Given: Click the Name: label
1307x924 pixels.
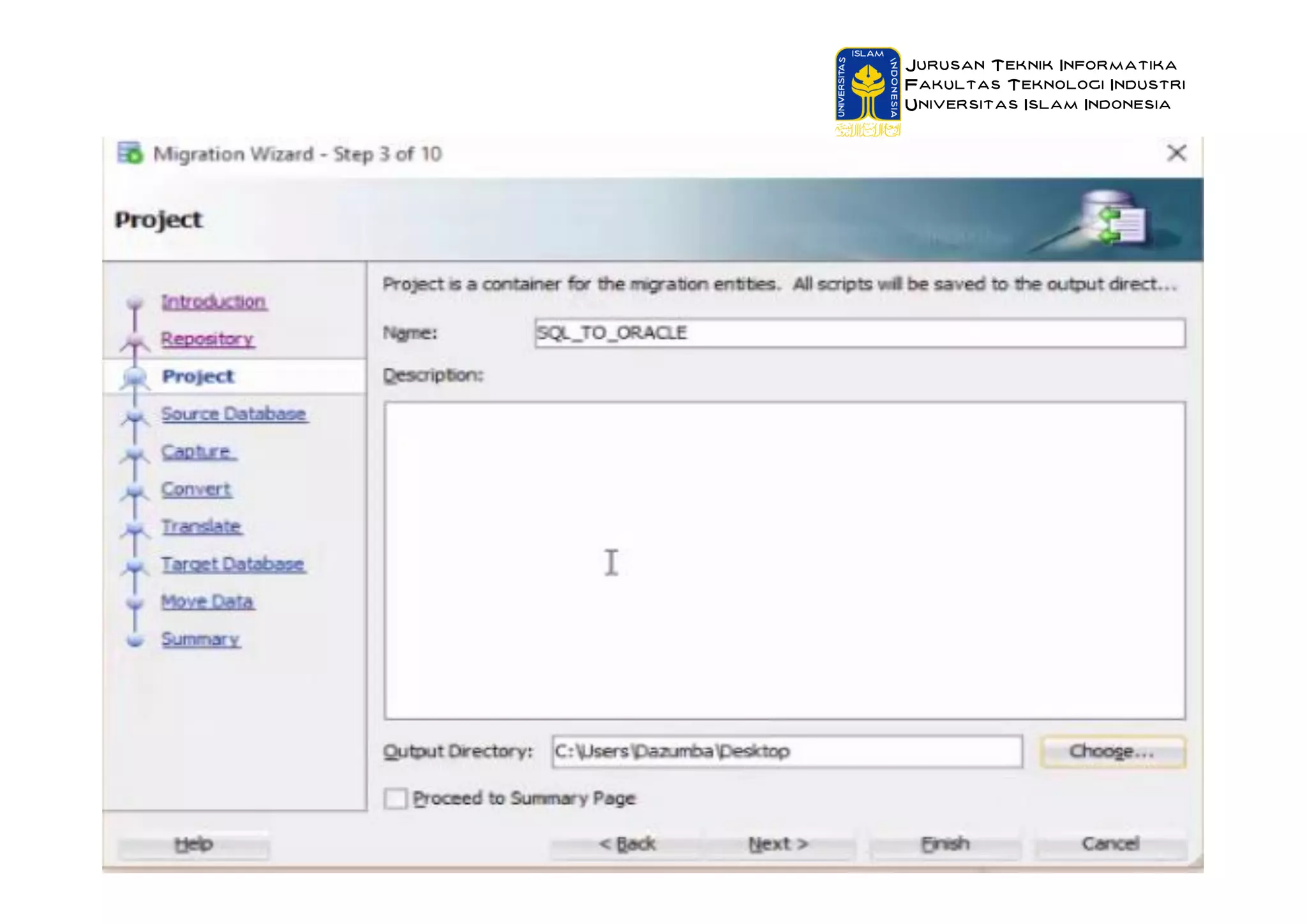Looking at the screenshot, I should [x=410, y=333].
